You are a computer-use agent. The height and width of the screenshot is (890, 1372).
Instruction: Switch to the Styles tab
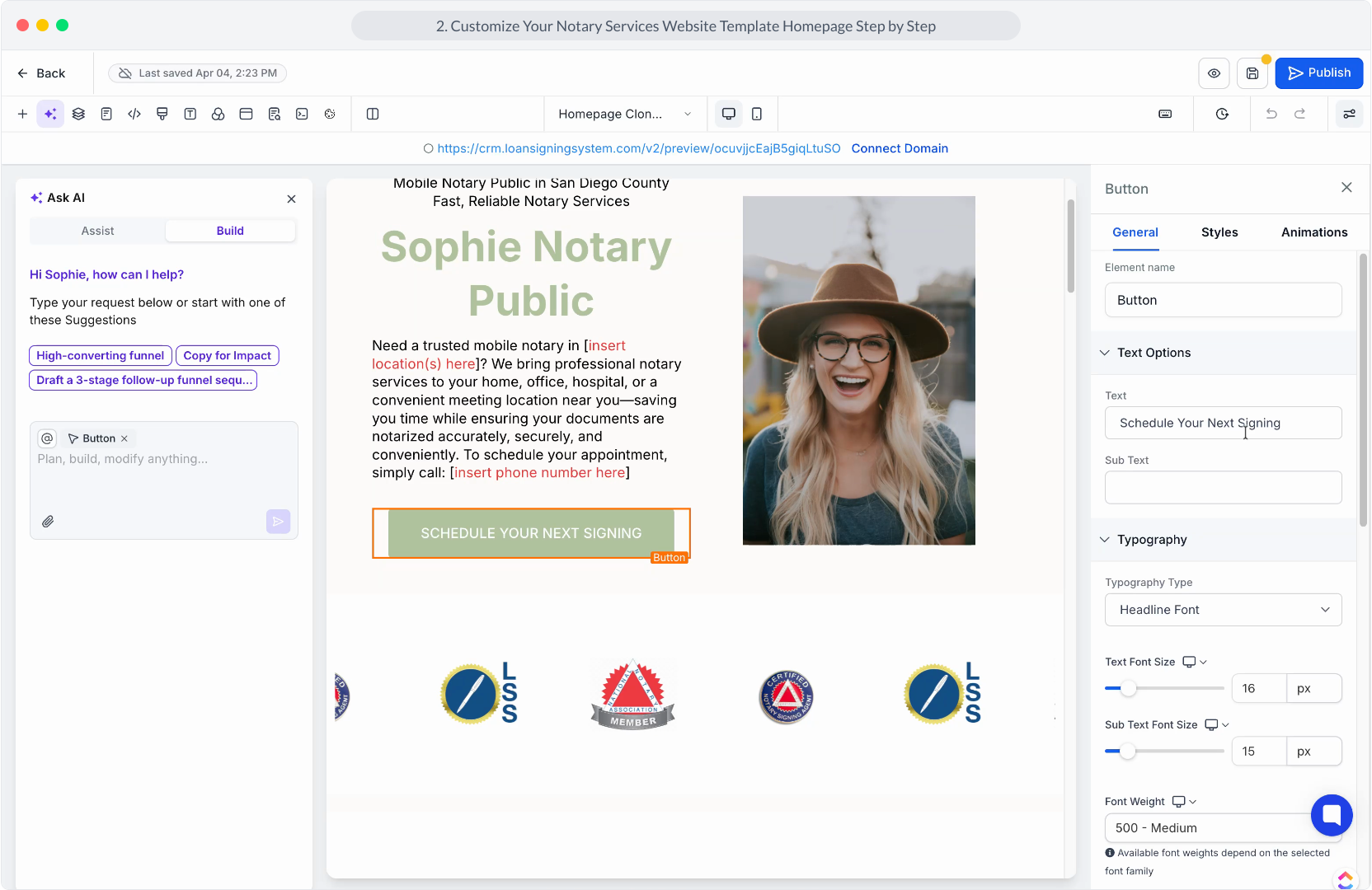coord(1219,232)
